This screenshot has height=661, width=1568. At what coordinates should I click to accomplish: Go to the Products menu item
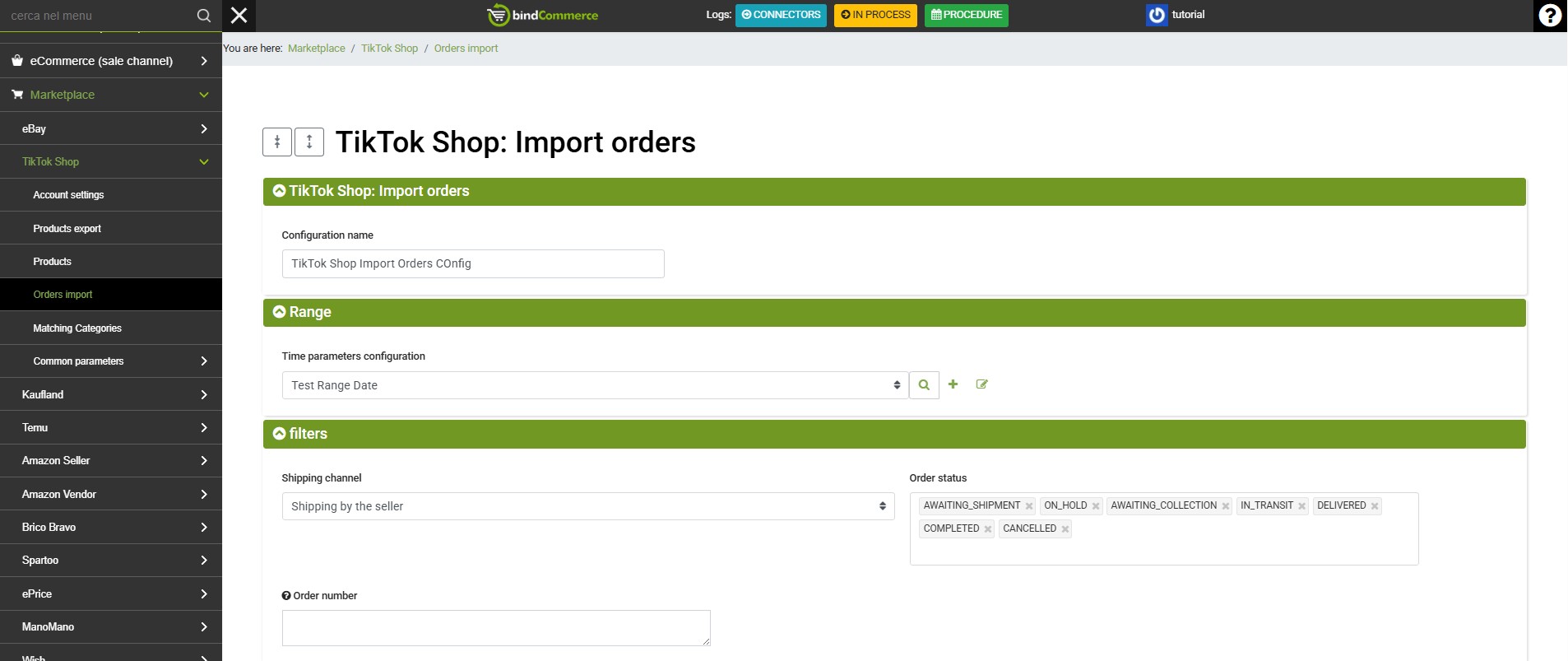click(x=111, y=262)
